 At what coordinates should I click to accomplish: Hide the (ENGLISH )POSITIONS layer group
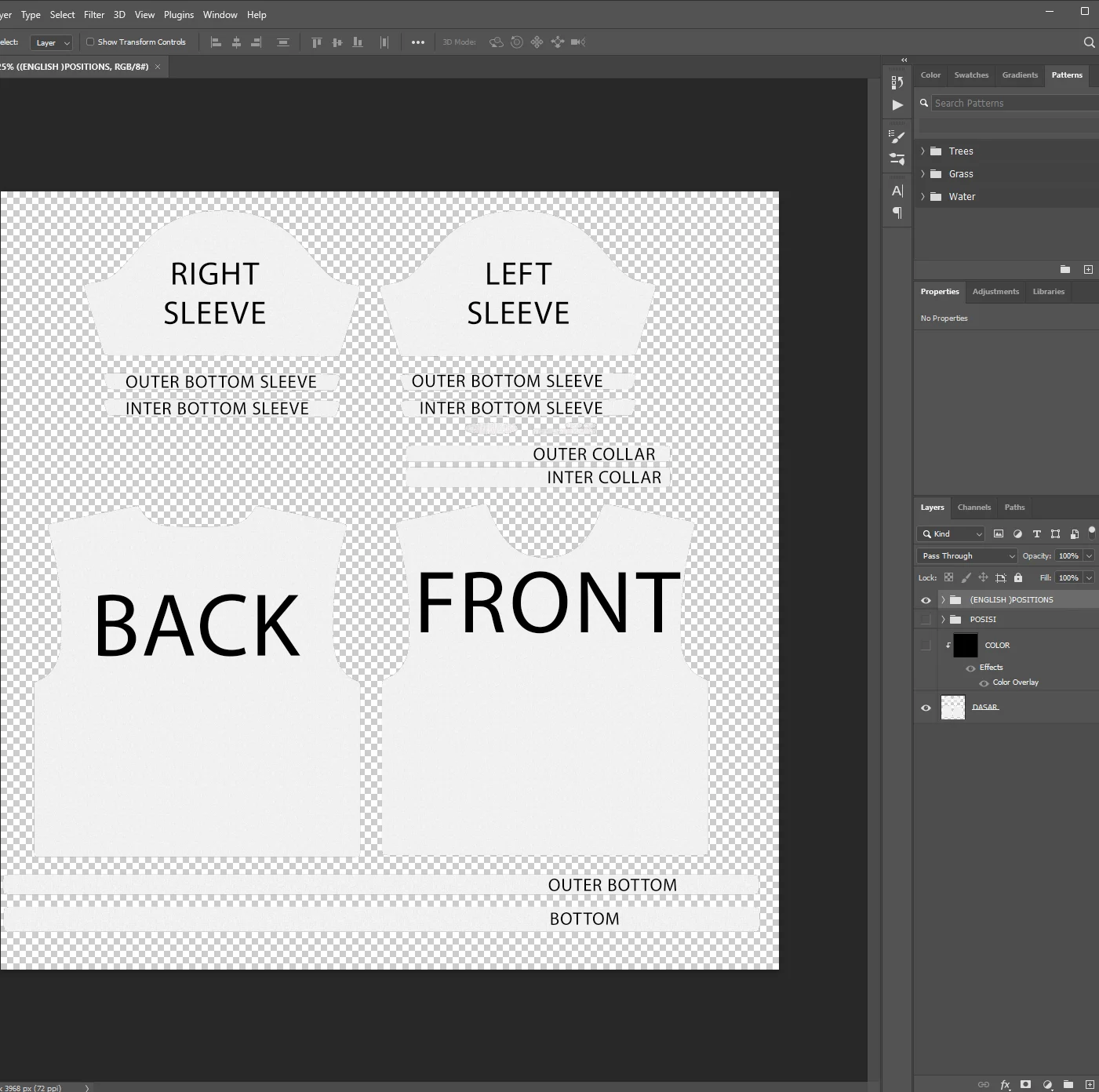point(926,600)
